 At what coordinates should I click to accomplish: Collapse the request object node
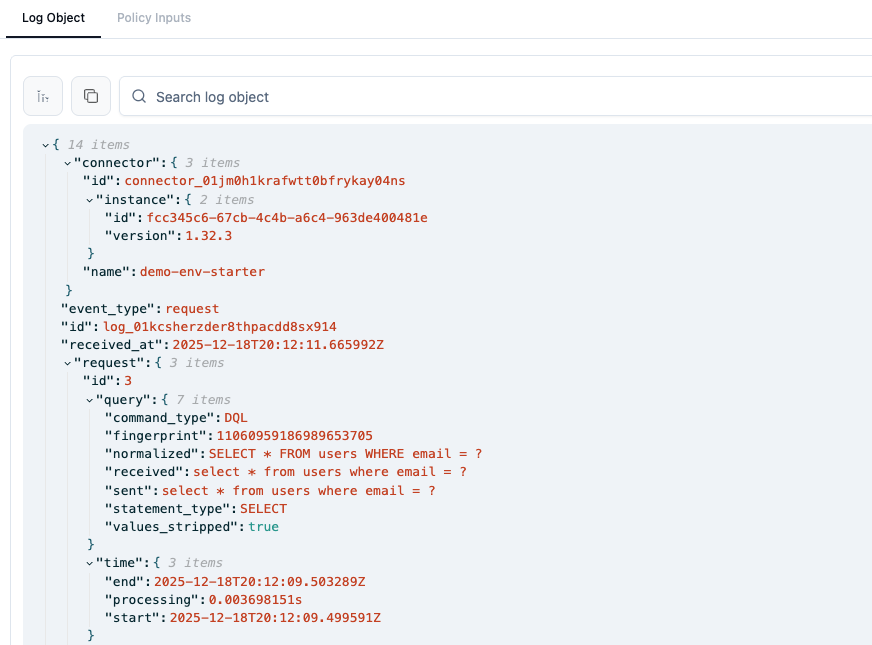coord(66,362)
